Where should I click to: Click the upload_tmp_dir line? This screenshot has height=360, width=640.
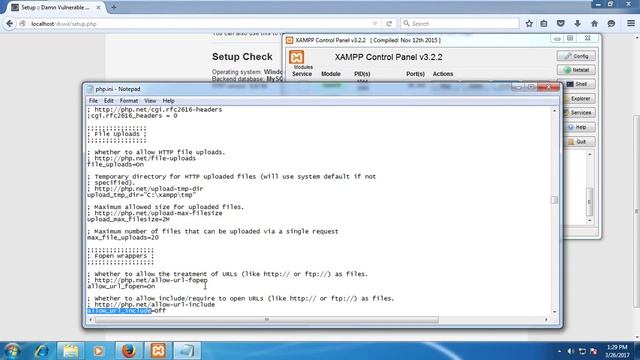pyautogui.click(x=142, y=195)
